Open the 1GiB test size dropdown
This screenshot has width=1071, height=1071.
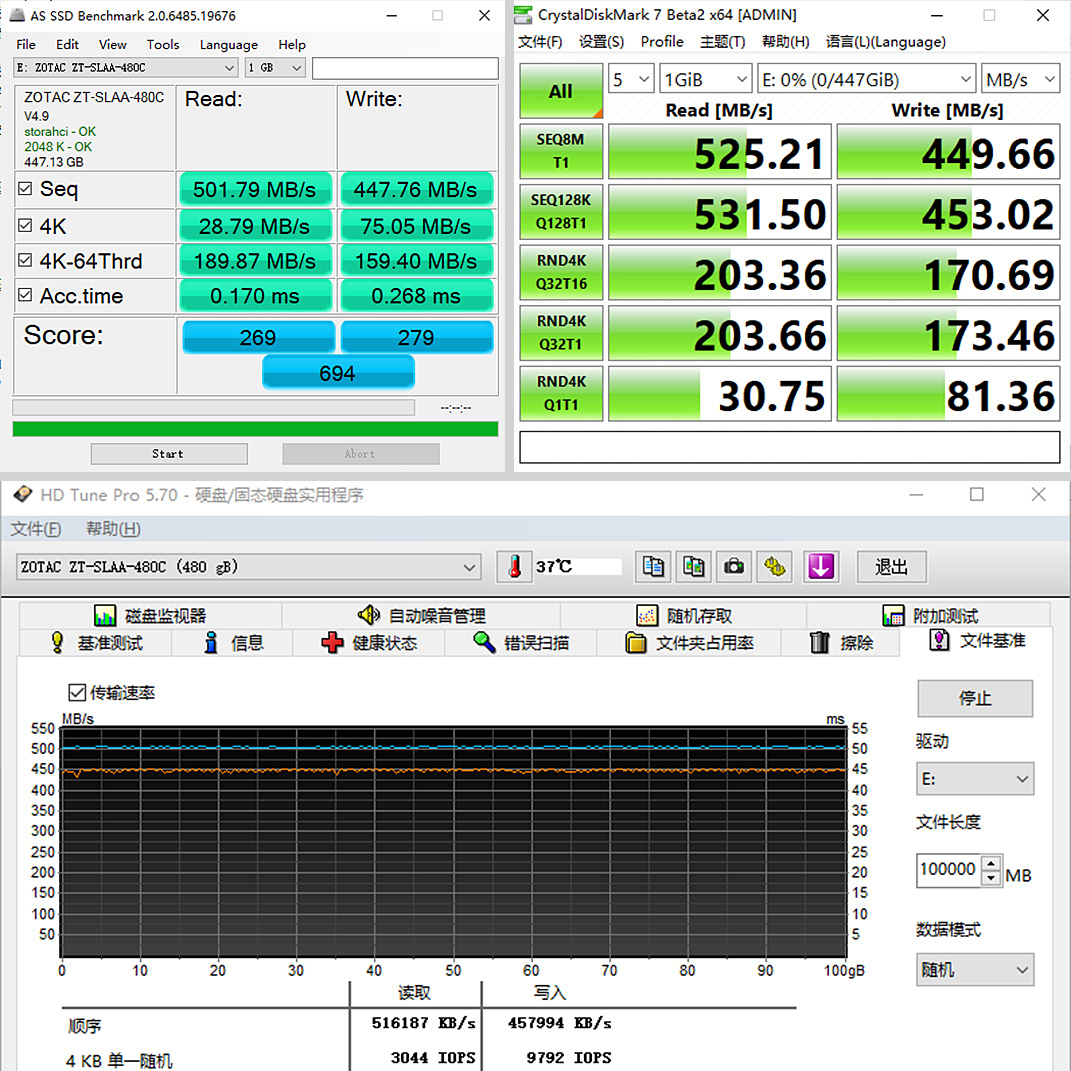[706, 80]
